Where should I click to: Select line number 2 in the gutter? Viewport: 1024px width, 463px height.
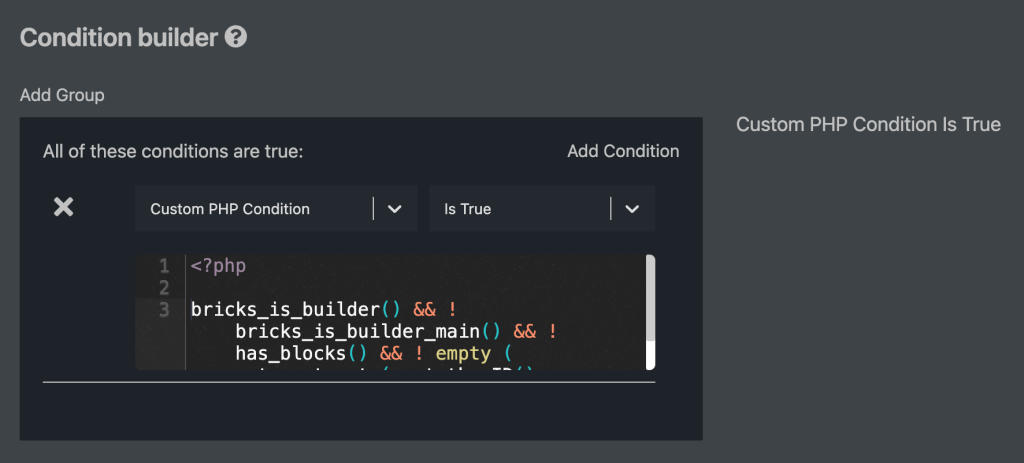click(164, 288)
